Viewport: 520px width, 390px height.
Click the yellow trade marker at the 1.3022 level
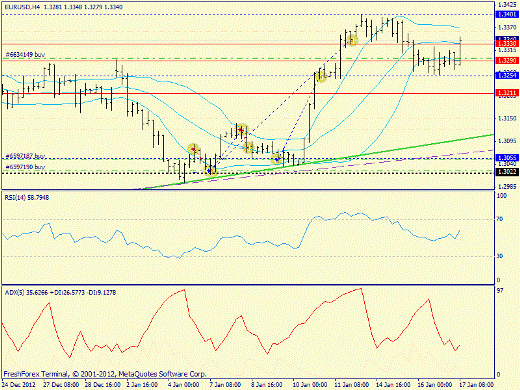pyautogui.click(x=210, y=171)
